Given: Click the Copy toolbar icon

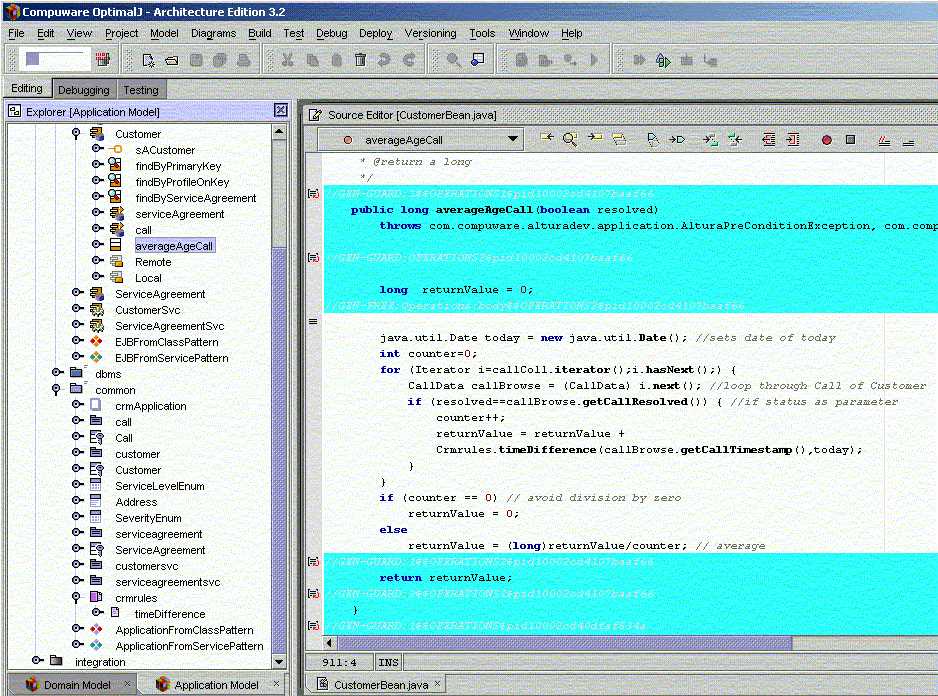Looking at the screenshot, I should [312, 60].
